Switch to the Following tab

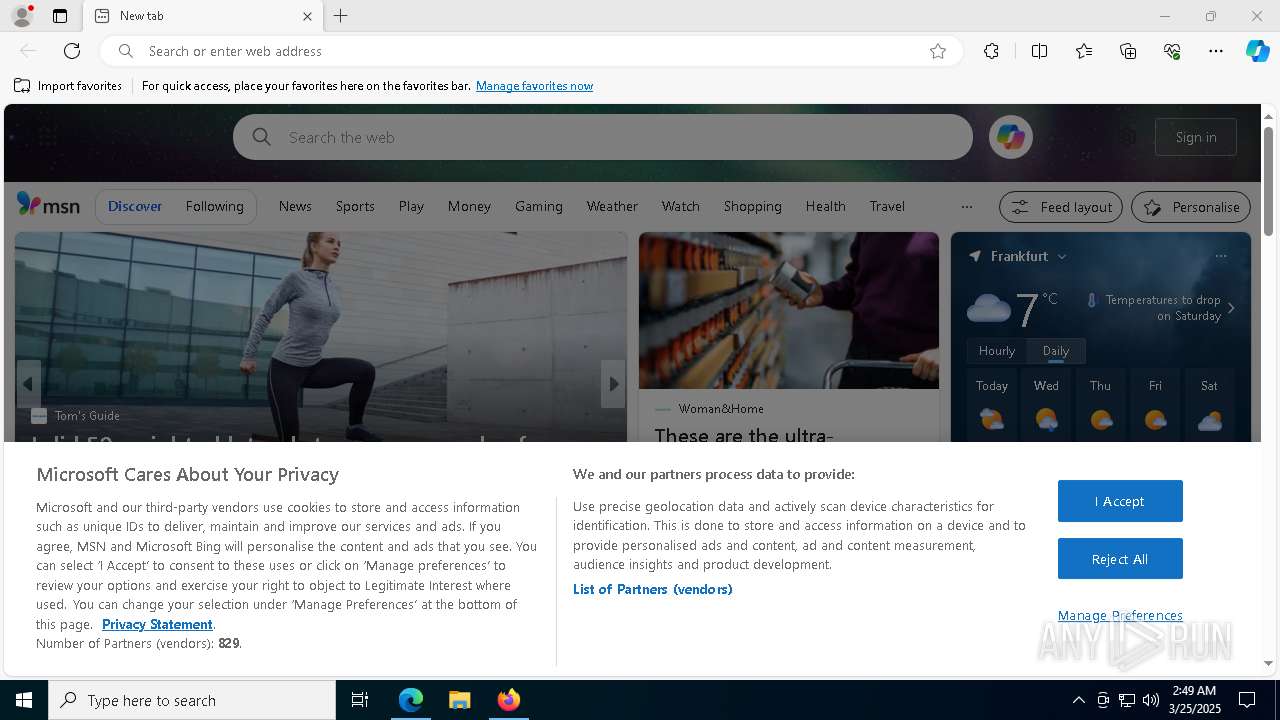pyautogui.click(x=214, y=206)
